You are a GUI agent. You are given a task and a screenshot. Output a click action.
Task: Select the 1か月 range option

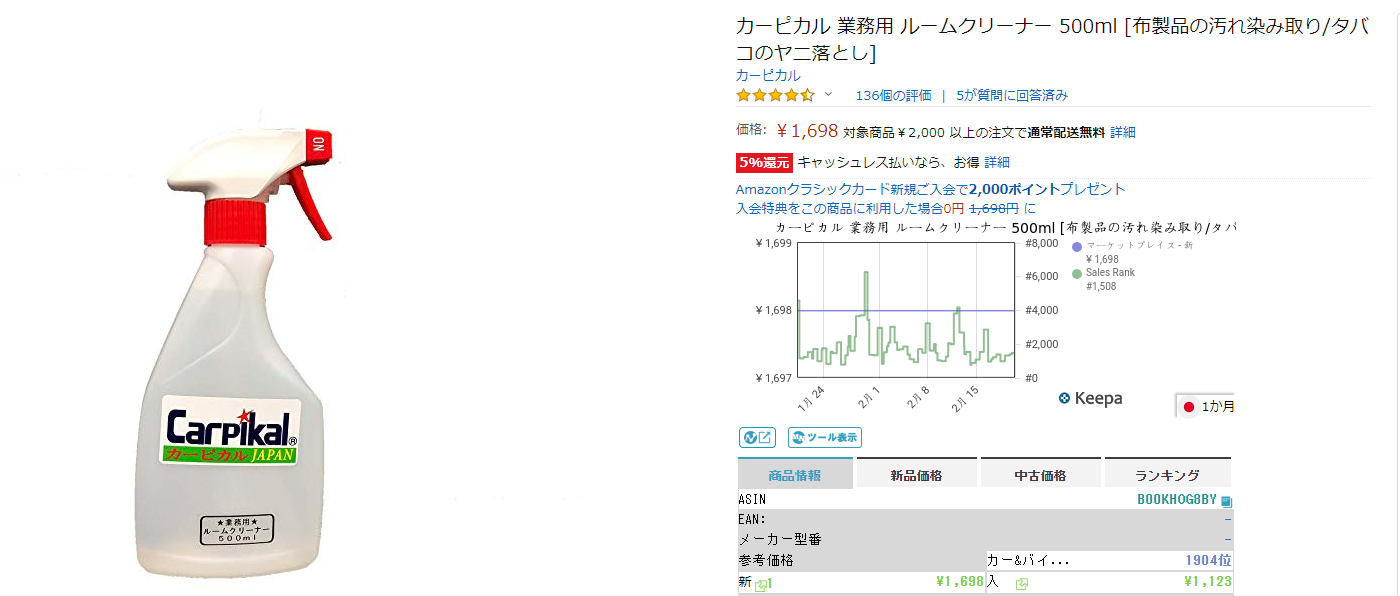[1207, 406]
